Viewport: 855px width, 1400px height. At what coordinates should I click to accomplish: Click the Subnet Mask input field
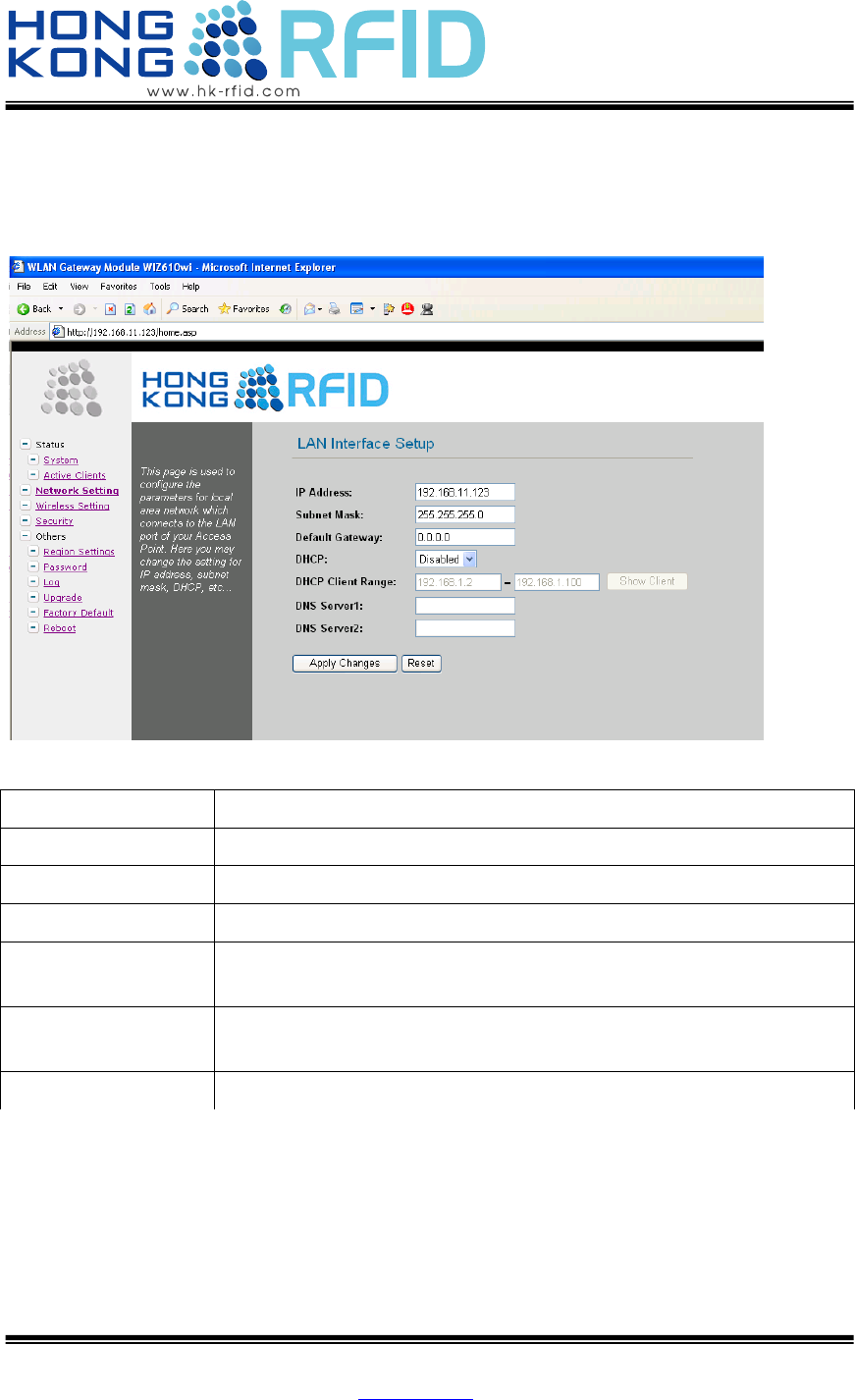(465, 514)
